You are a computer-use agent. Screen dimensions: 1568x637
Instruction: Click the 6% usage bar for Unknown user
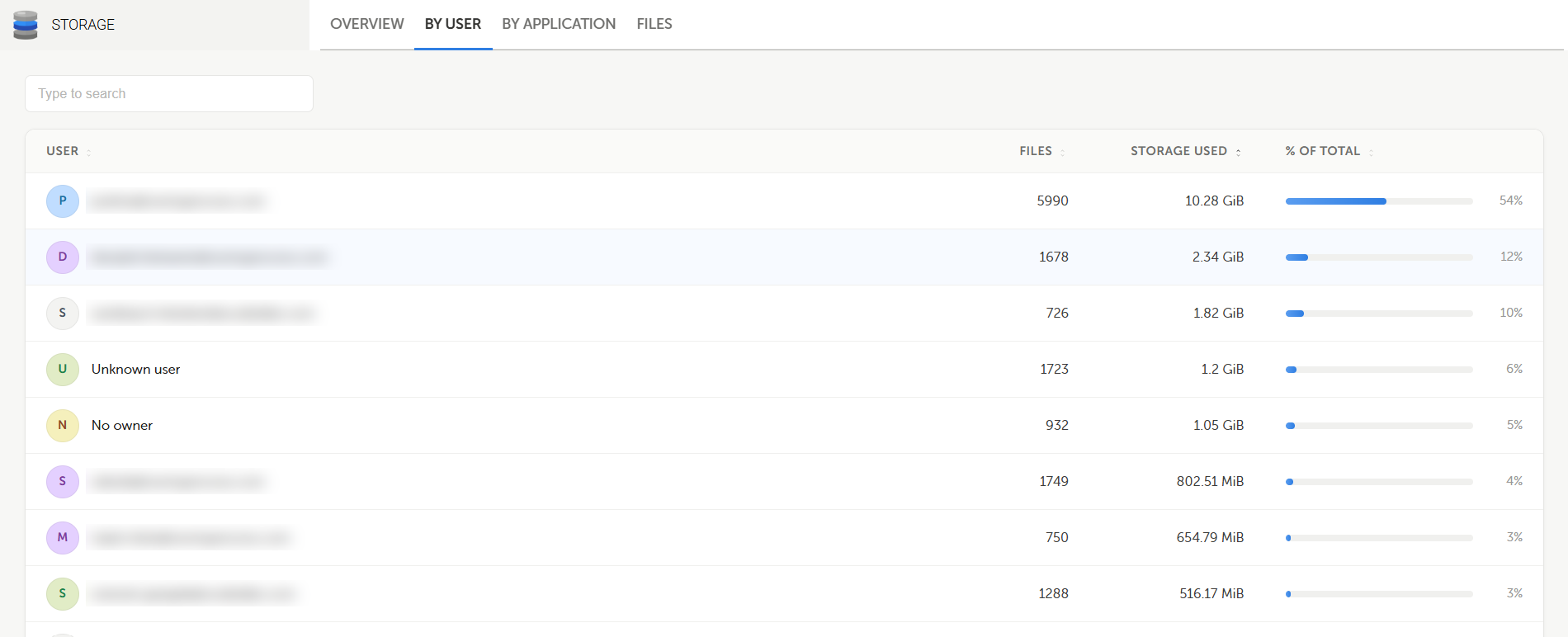(x=1379, y=370)
